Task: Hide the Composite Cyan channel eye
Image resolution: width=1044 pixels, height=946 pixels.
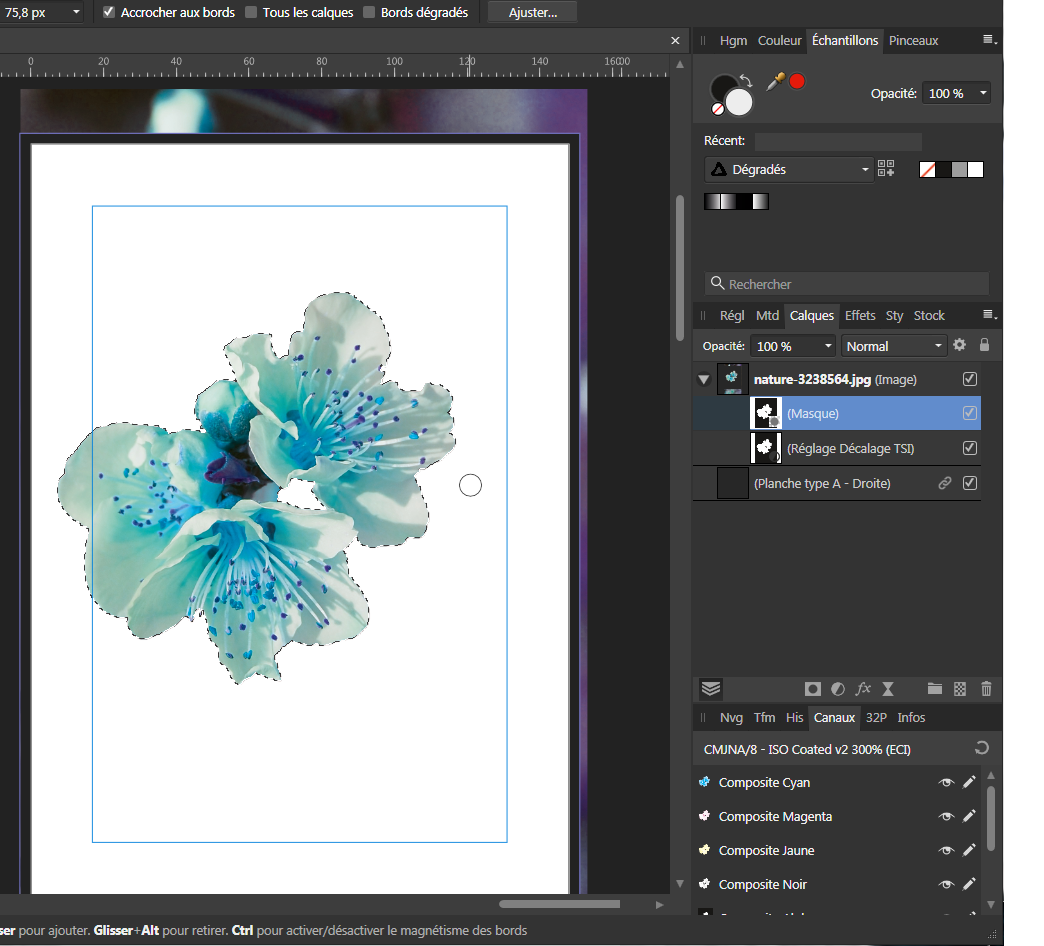Action: click(x=946, y=782)
